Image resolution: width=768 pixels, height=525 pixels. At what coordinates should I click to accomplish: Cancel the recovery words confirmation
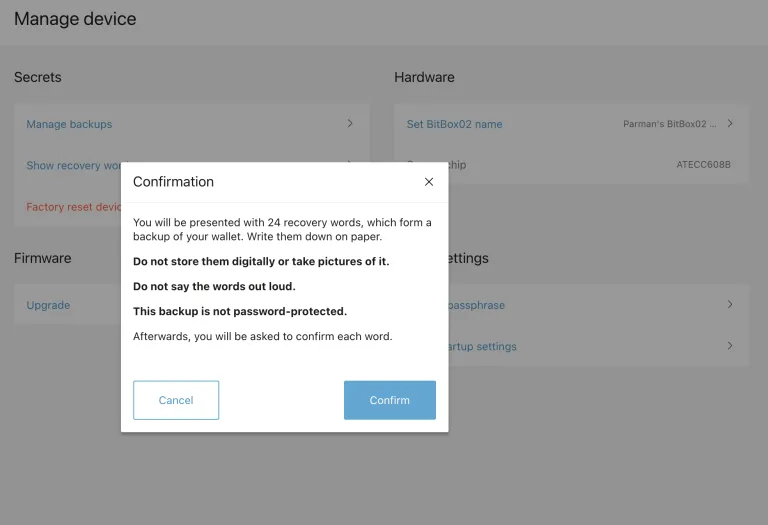click(x=176, y=400)
